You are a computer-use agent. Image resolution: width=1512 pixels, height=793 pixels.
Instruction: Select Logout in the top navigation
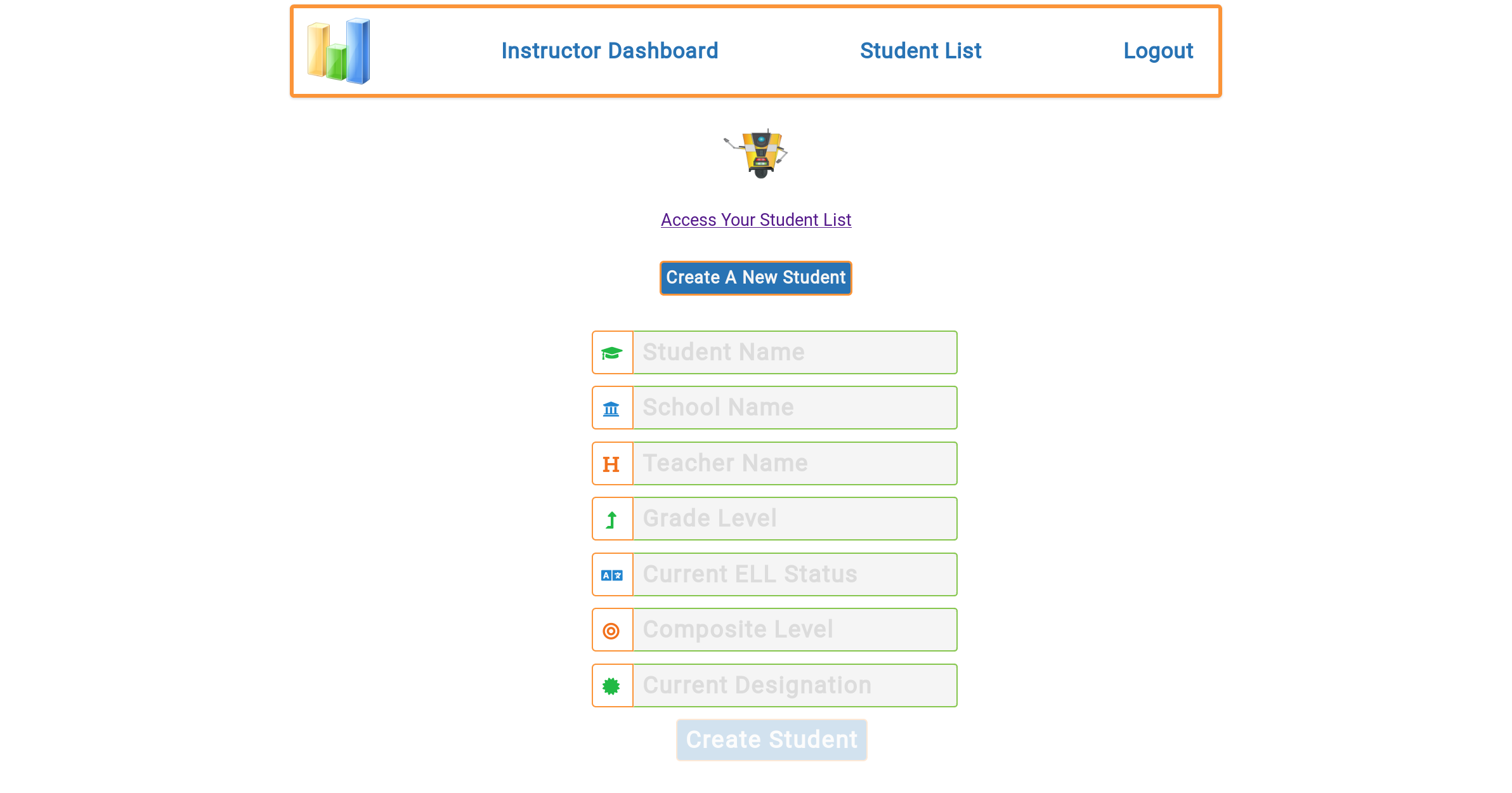[1158, 51]
